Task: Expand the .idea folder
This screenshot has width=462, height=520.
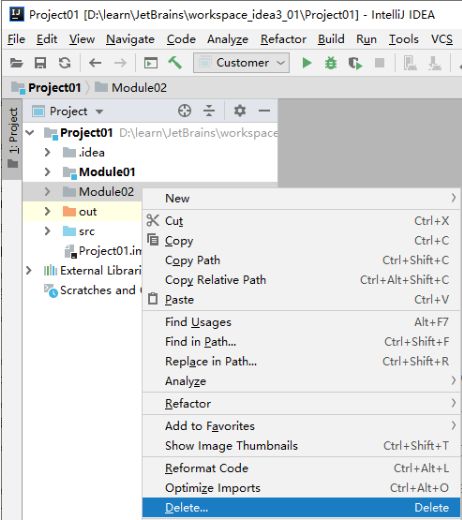Action: point(47,152)
